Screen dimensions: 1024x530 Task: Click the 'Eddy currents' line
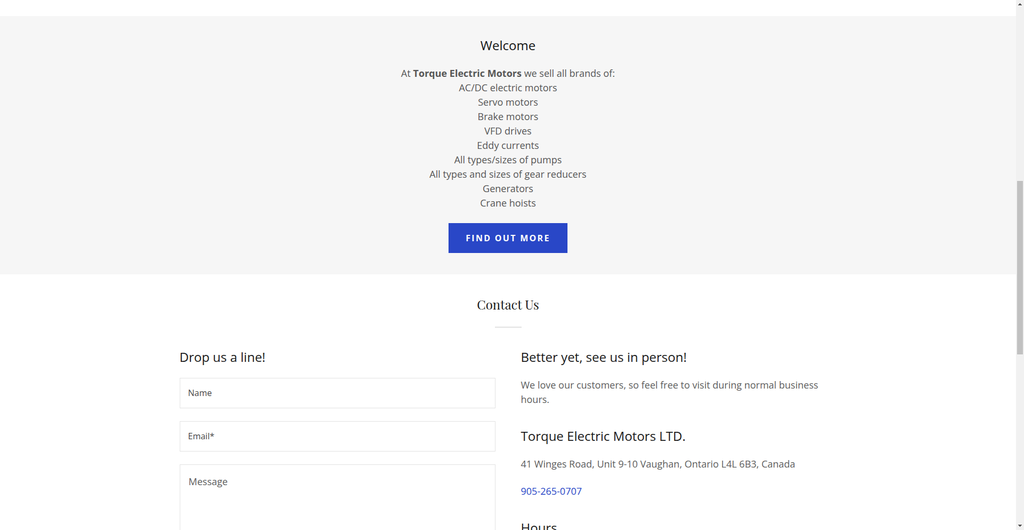click(507, 145)
